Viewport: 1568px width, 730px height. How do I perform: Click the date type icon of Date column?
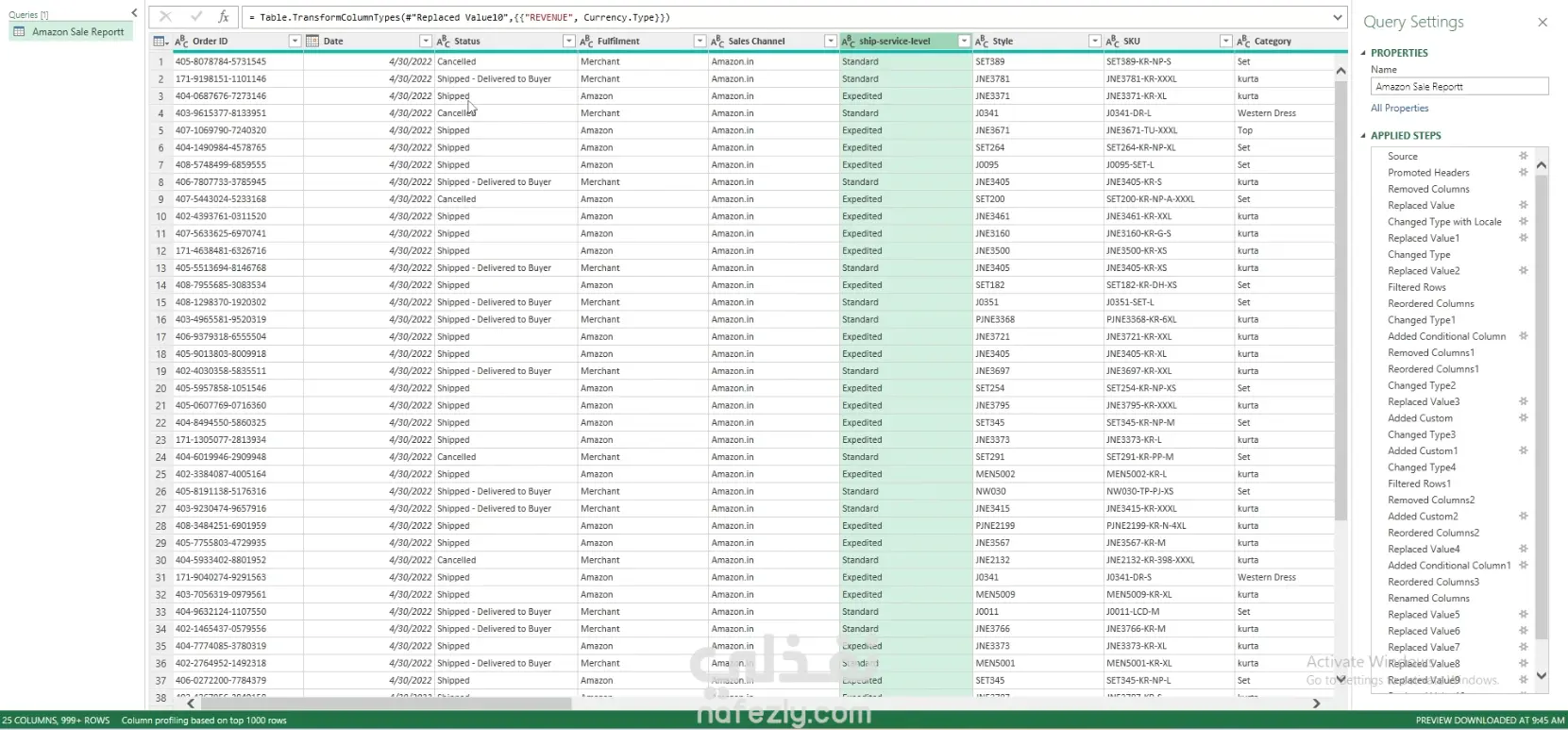tap(312, 42)
